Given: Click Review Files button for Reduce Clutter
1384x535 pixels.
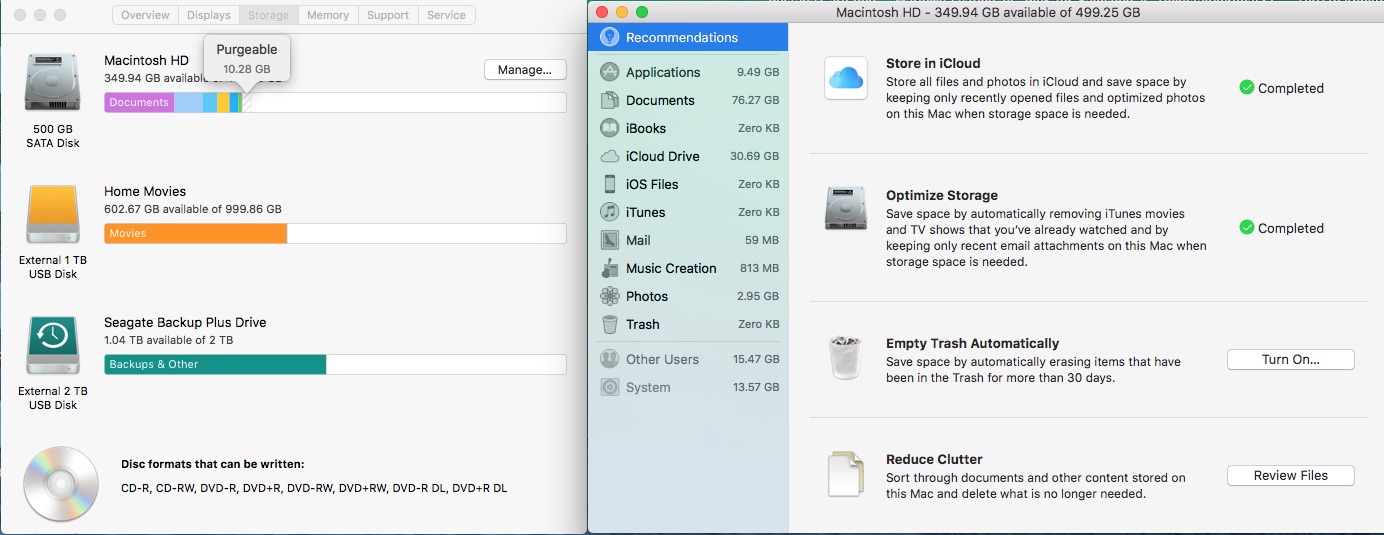Looking at the screenshot, I should tap(1290, 476).
